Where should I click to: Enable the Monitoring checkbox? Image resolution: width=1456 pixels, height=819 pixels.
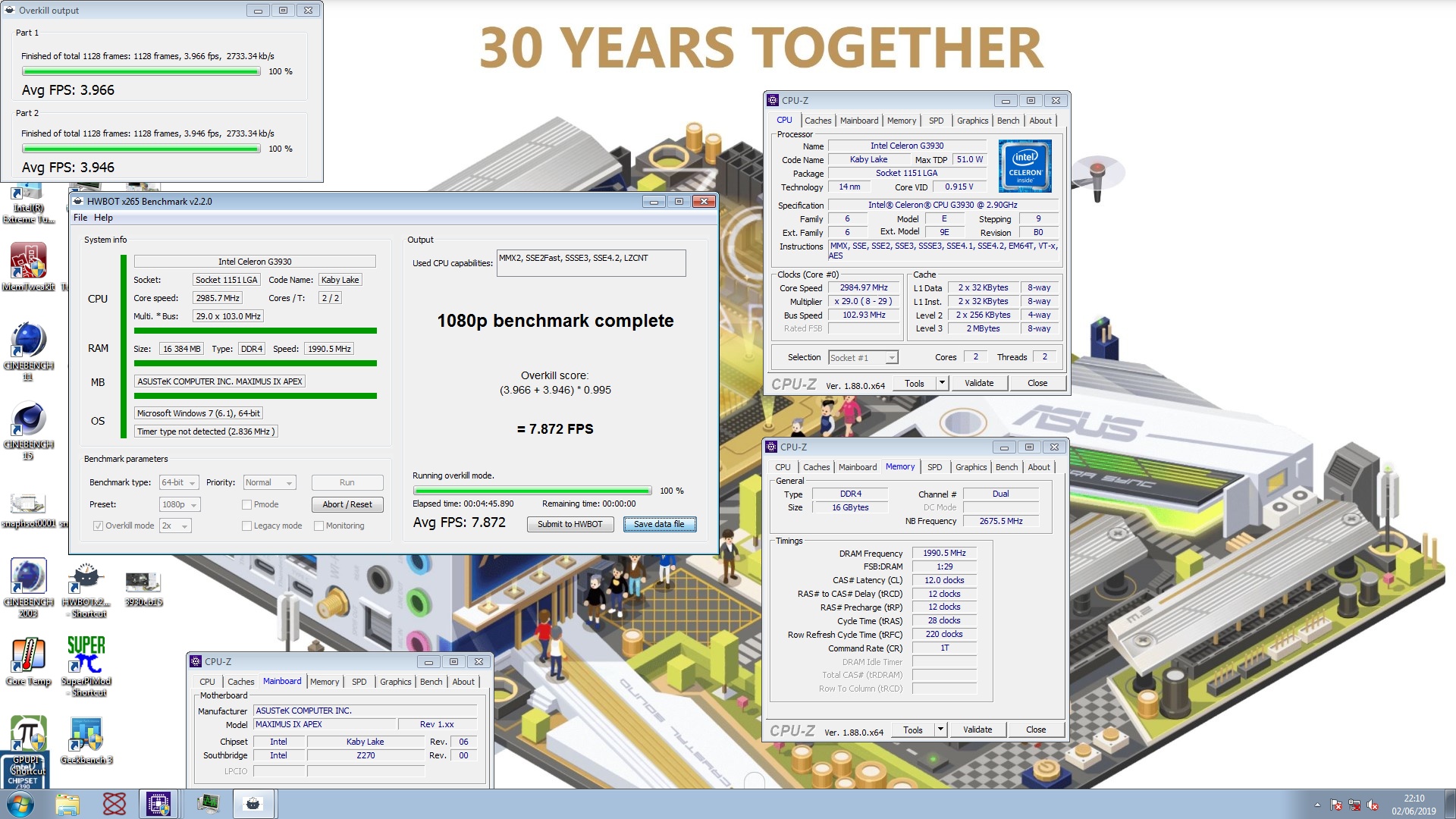tap(318, 526)
